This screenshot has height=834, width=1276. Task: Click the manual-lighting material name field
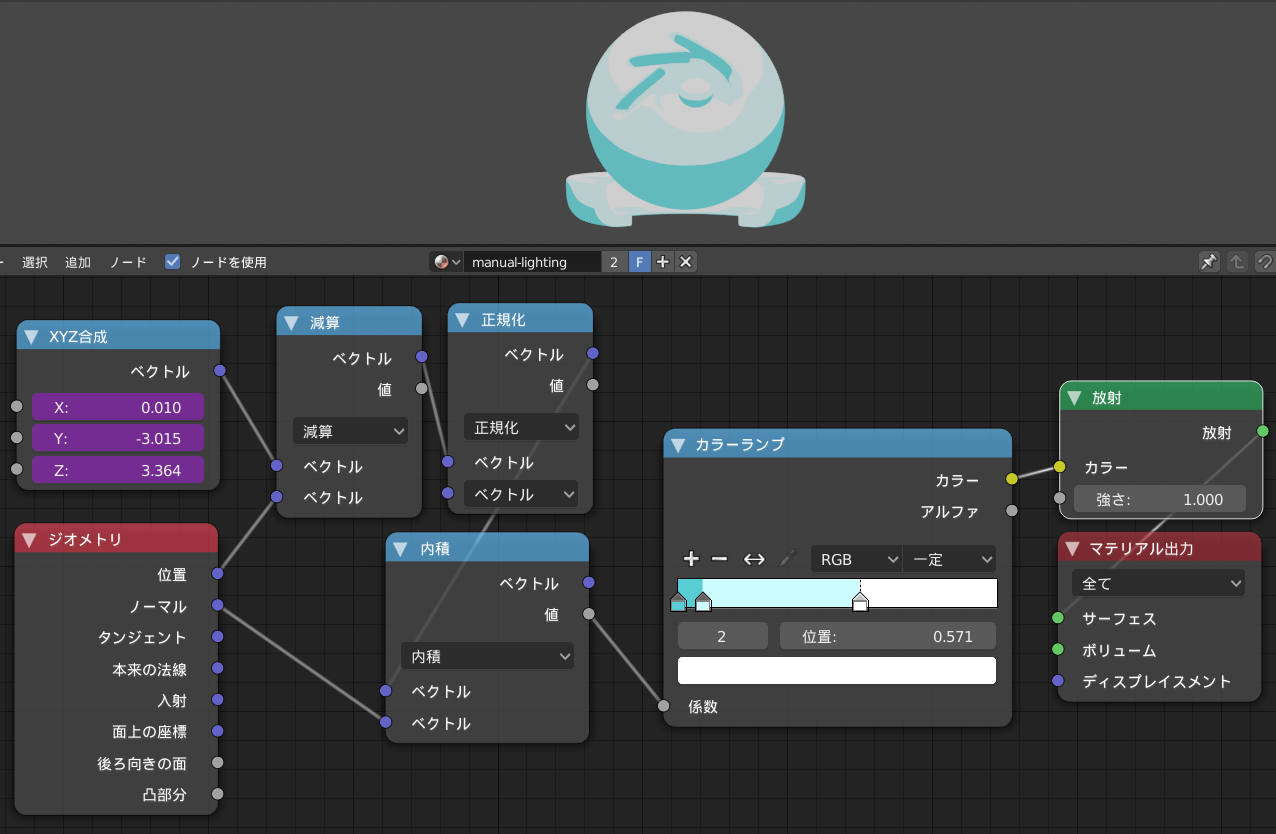532,262
